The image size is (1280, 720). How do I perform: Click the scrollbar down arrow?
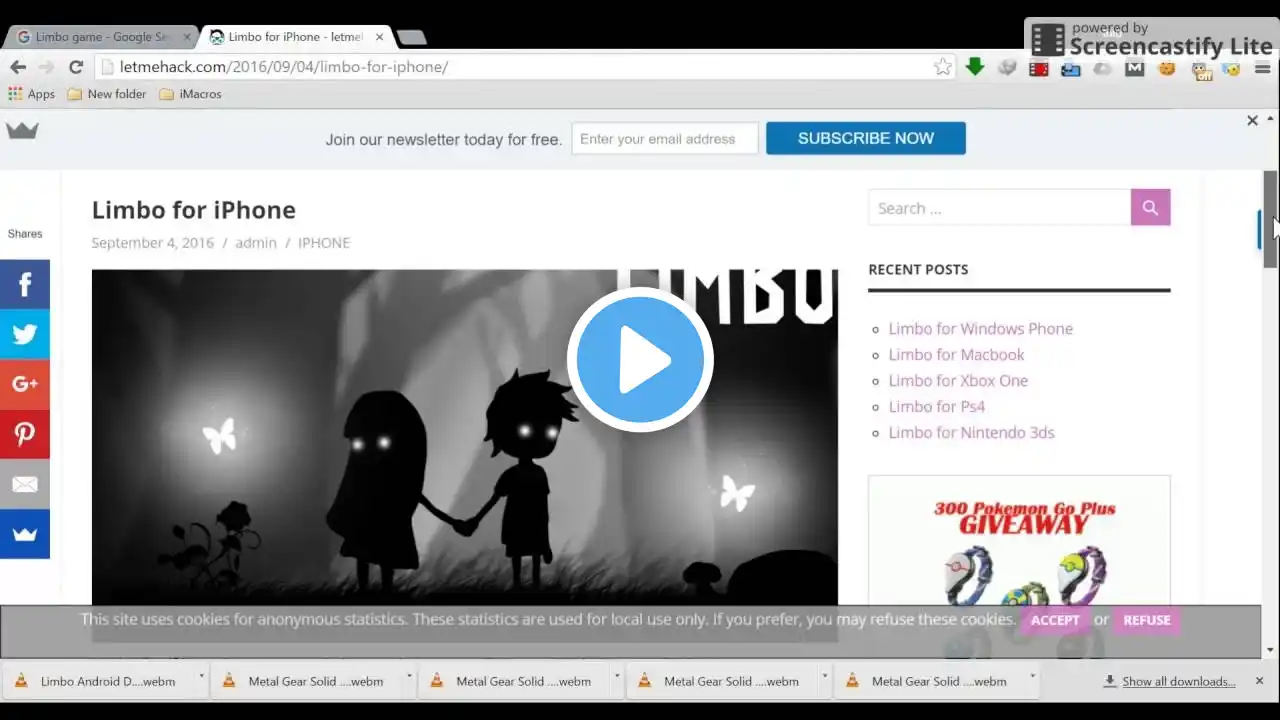1270,650
